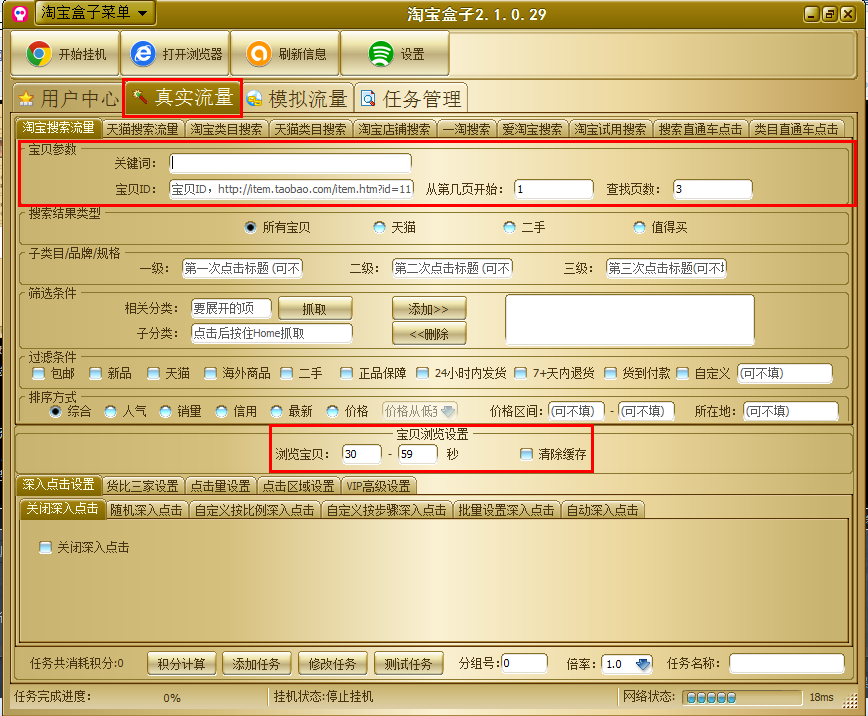Check the 24小时内发货 option
Image resolution: width=868 pixels, height=716 pixels.
422,373
